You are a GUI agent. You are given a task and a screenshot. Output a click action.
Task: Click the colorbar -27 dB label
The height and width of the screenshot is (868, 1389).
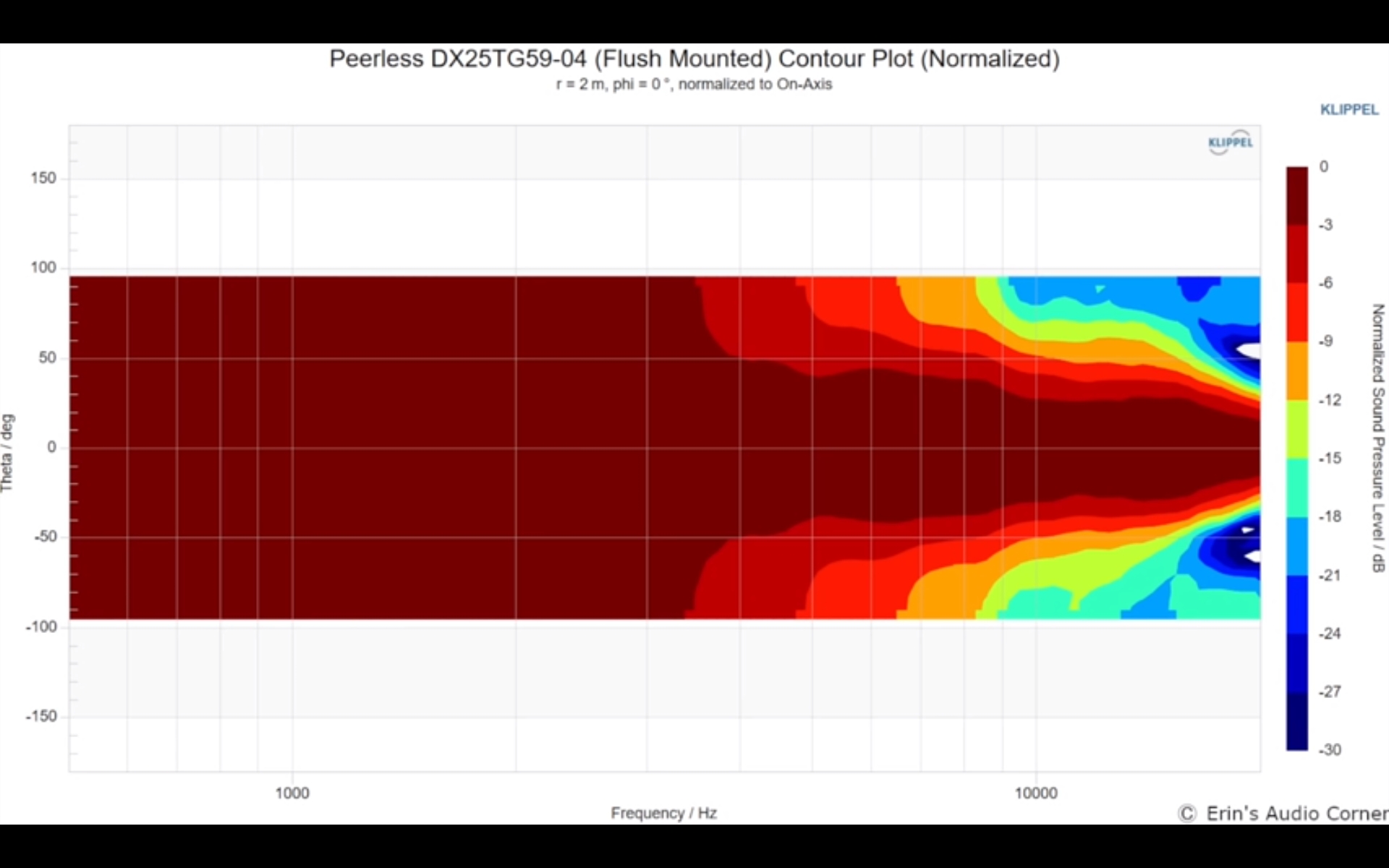(x=1330, y=692)
